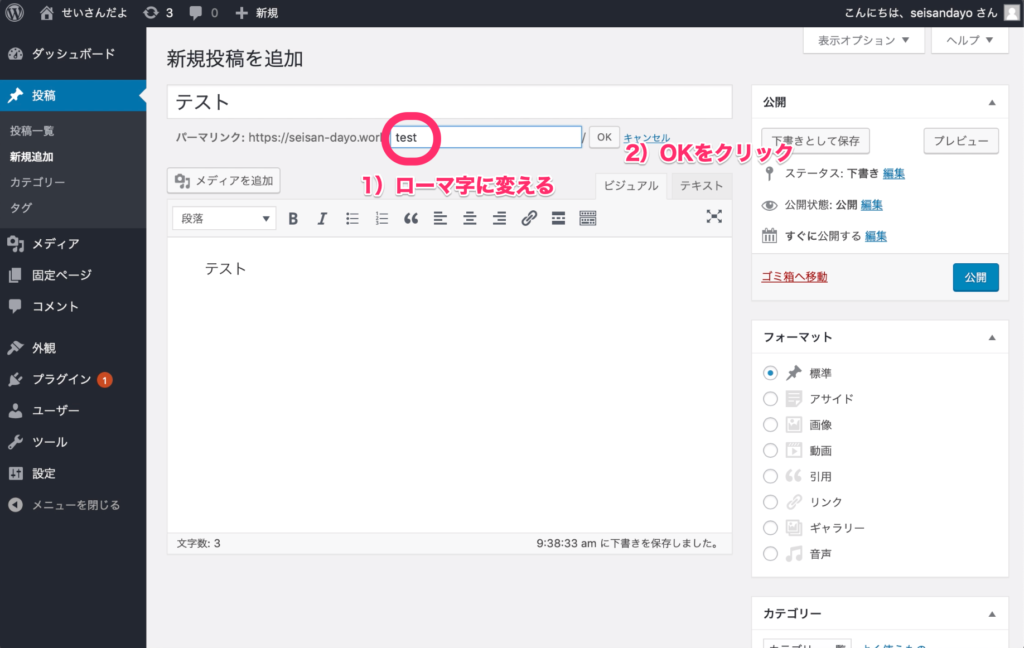Image resolution: width=1024 pixels, height=648 pixels.
Task: Show the toolbar toggle (kitchen sink) icon
Action: 587,218
